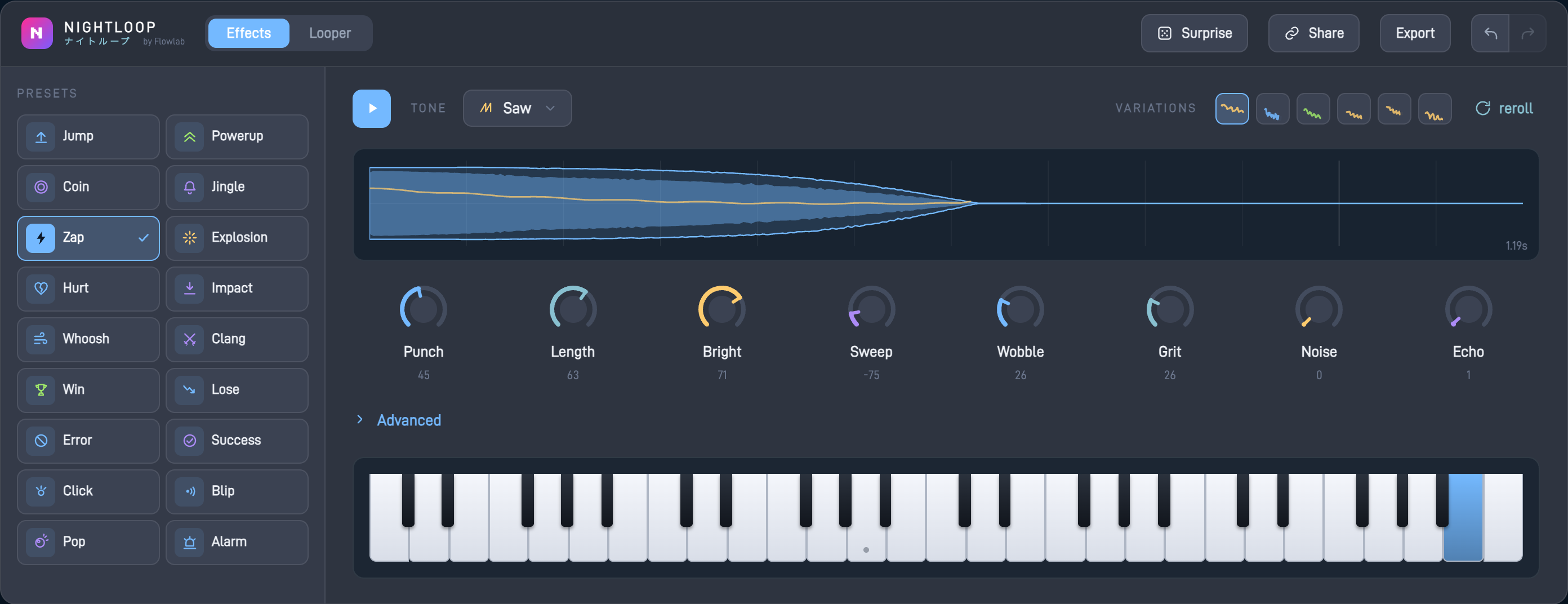This screenshot has height=604, width=1568.
Task: Select the Whoosh preset
Action: [x=88, y=339]
